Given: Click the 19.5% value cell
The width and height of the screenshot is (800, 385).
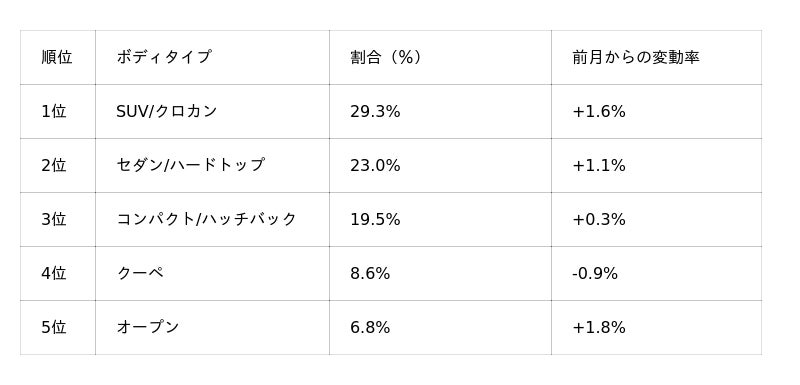Looking at the screenshot, I should pyautogui.click(x=440, y=219).
